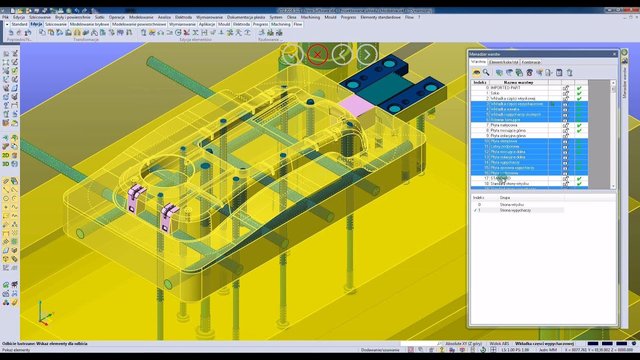
Task: Click the Indeks column header in layer list
Action: [x=480, y=82]
